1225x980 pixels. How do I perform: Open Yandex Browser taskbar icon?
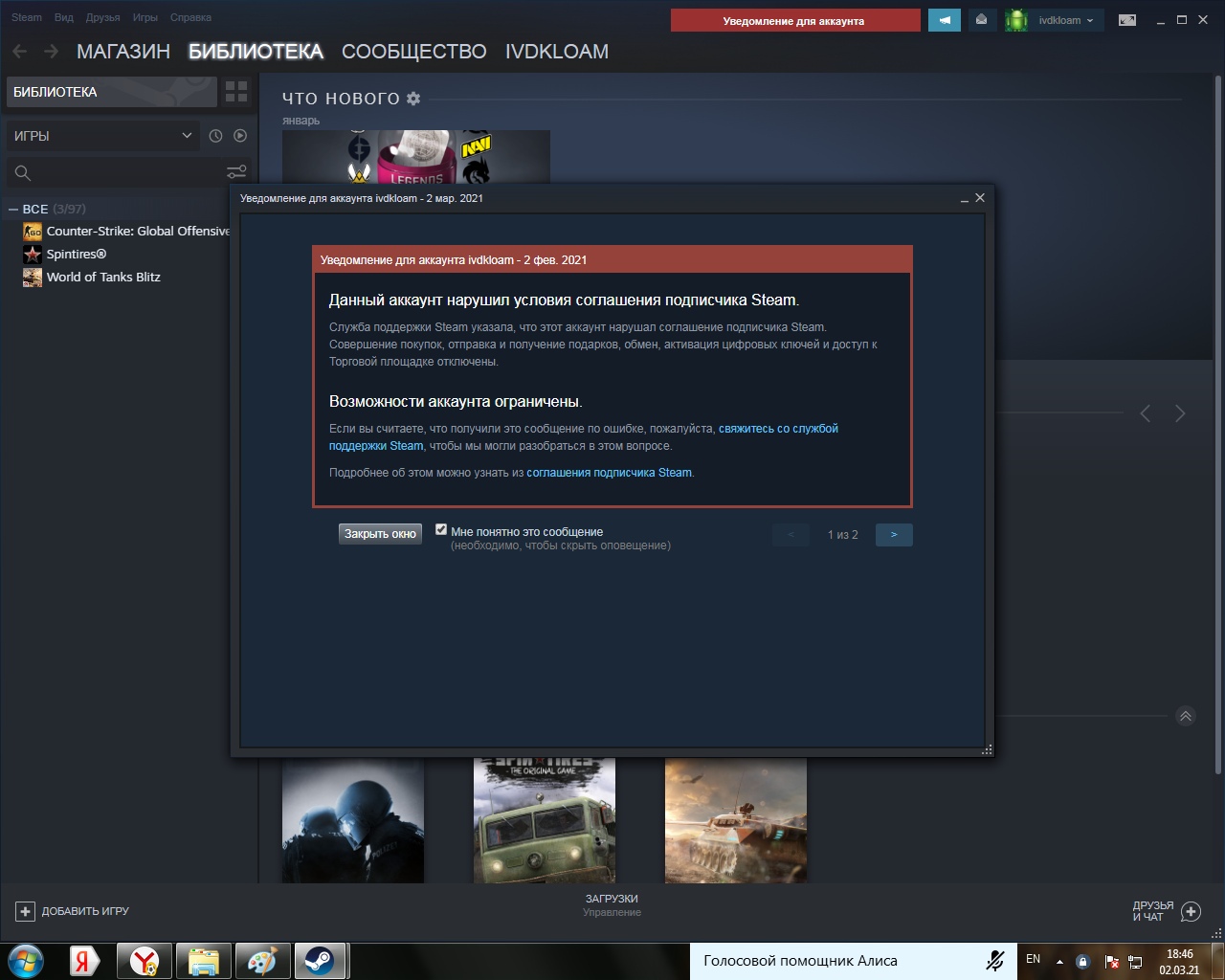tap(145, 961)
